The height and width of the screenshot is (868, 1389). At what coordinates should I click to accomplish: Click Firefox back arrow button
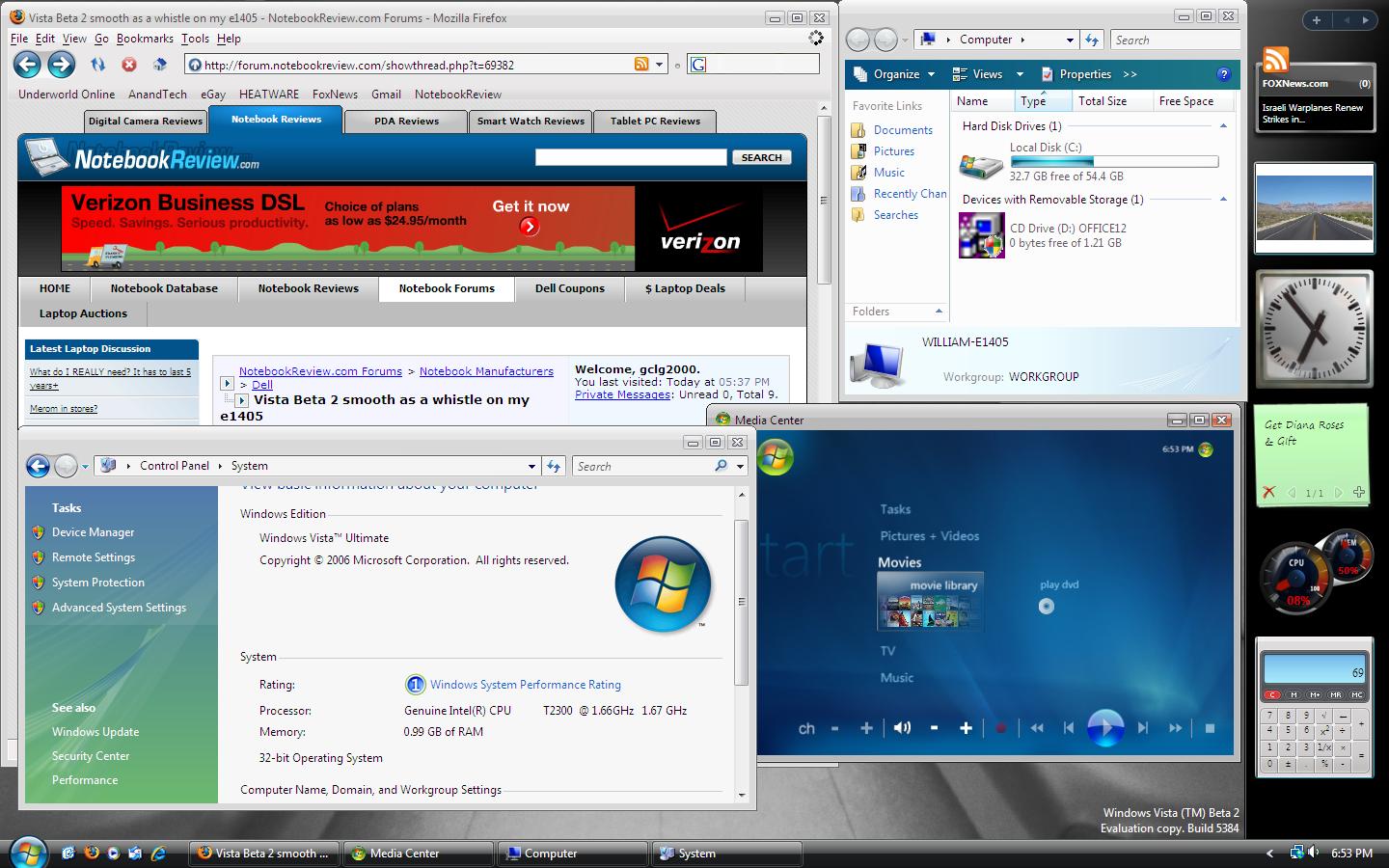27,65
